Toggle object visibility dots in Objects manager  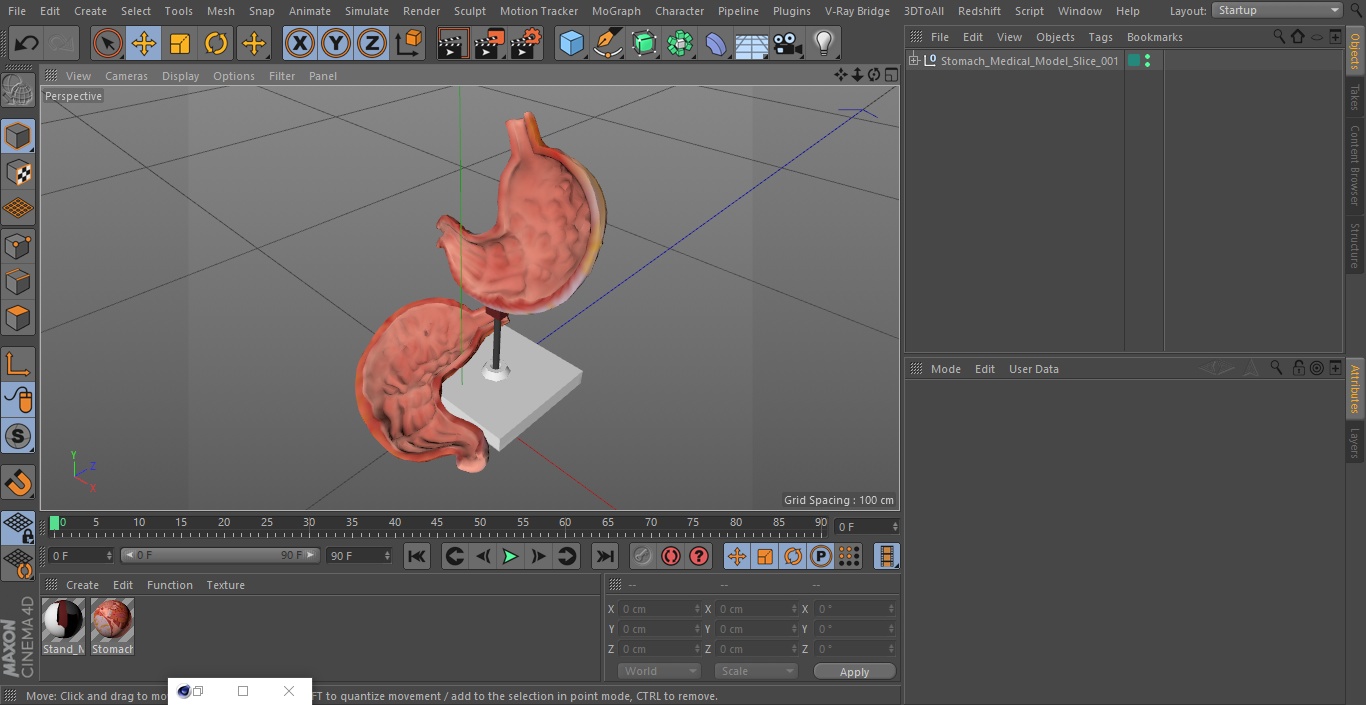pos(1147,61)
